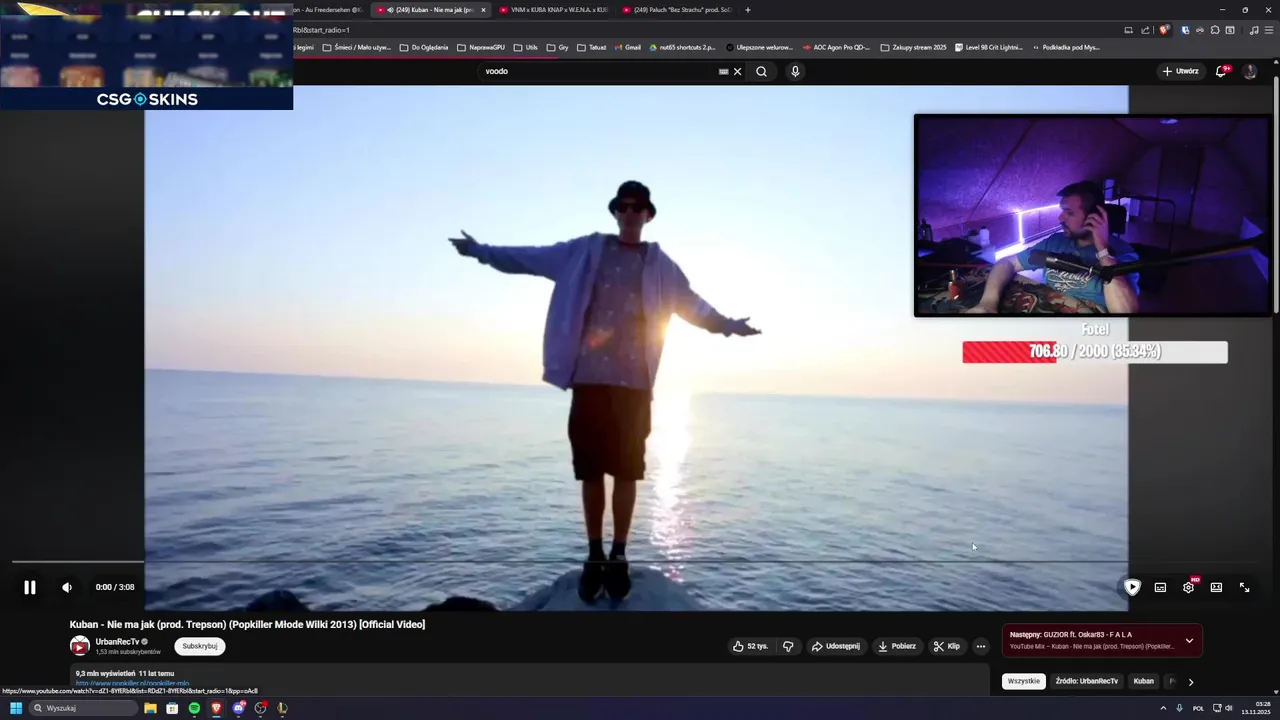
Task: Dislike the video with thumbs down
Action: (x=788, y=646)
